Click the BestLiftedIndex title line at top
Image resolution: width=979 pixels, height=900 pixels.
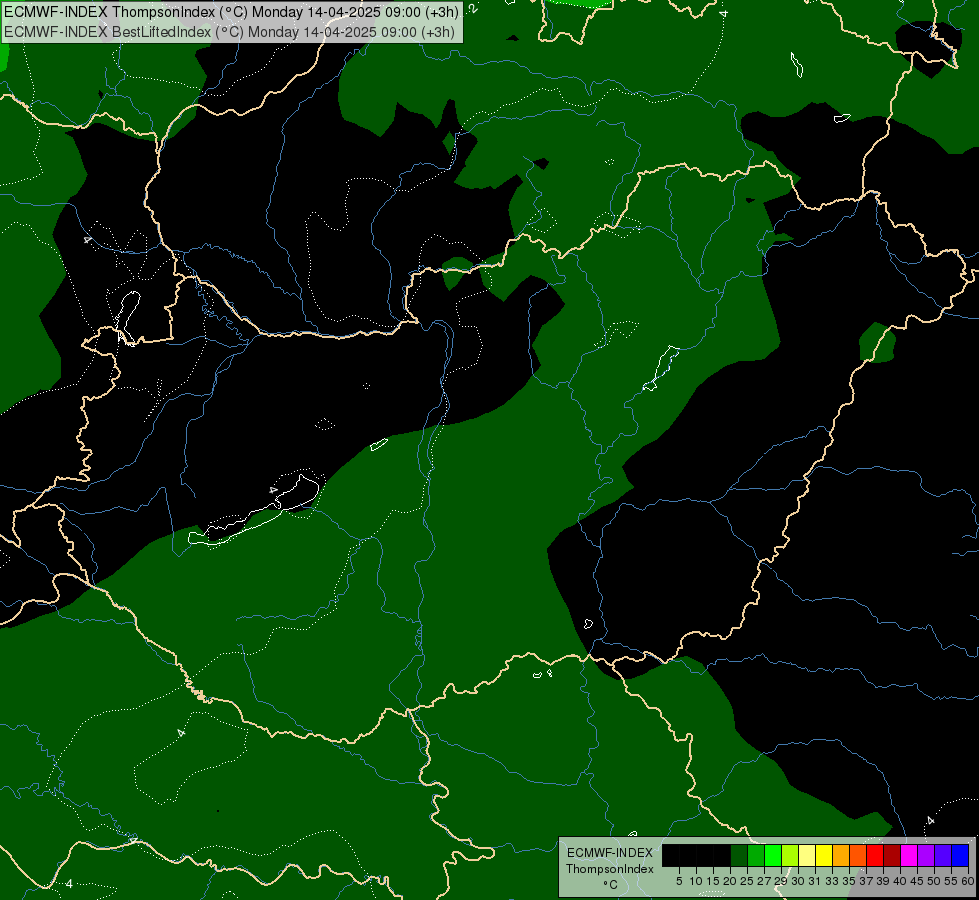(229, 31)
